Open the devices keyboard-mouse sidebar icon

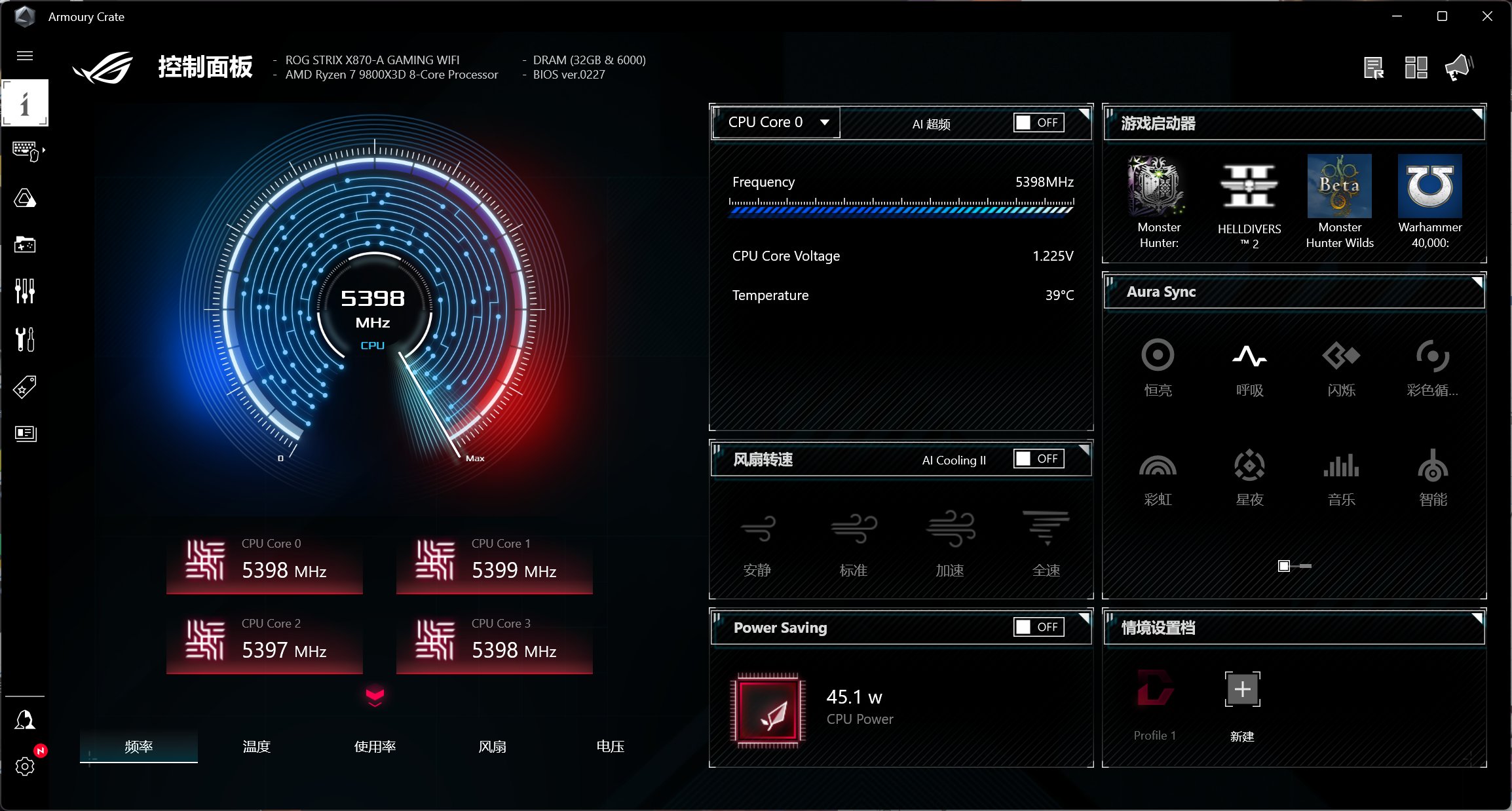click(x=28, y=151)
